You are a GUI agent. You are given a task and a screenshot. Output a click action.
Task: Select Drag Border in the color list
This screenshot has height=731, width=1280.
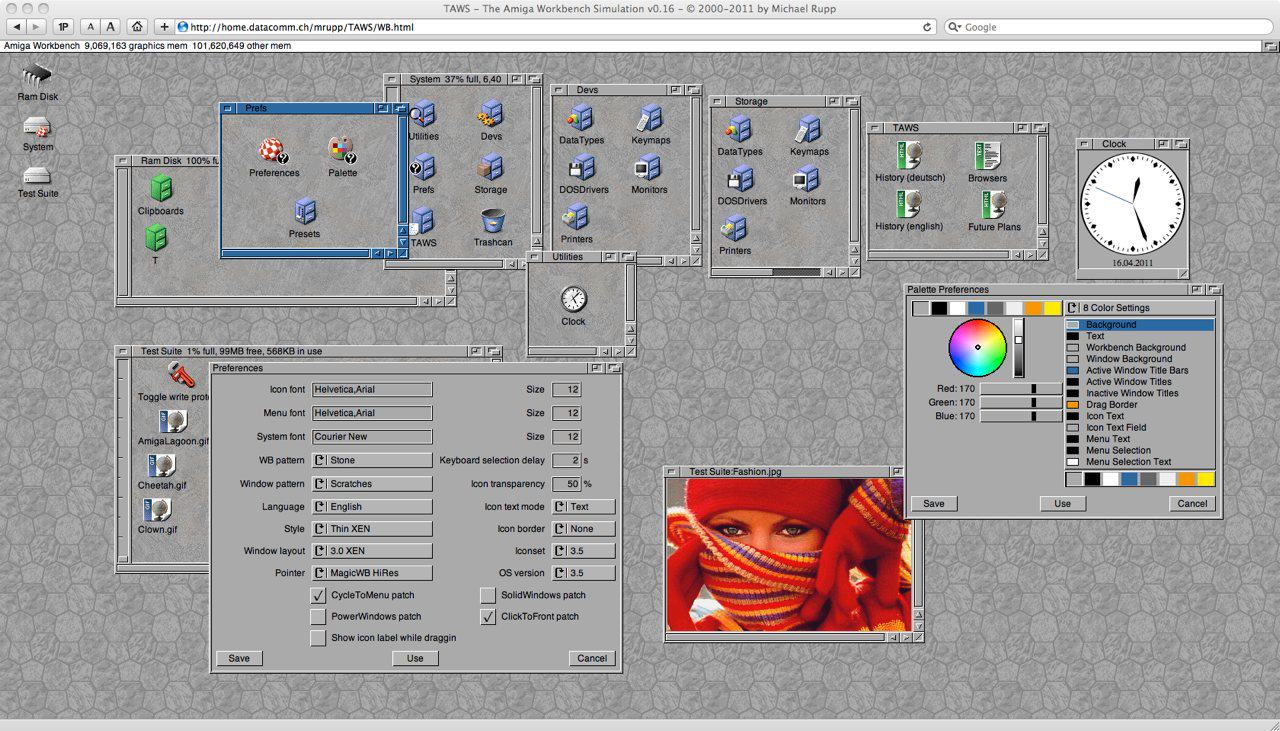click(1111, 405)
